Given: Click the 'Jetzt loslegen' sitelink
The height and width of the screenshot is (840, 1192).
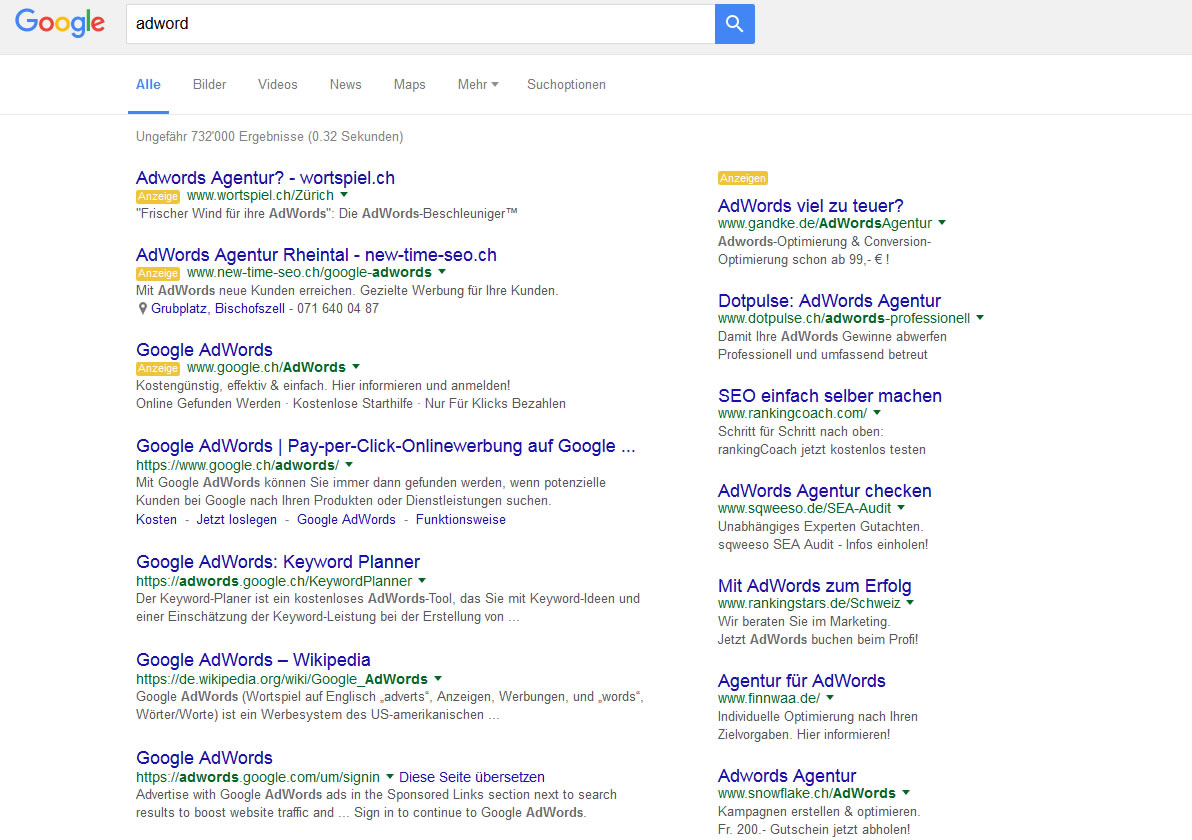Looking at the screenshot, I should tap(236, 520).
